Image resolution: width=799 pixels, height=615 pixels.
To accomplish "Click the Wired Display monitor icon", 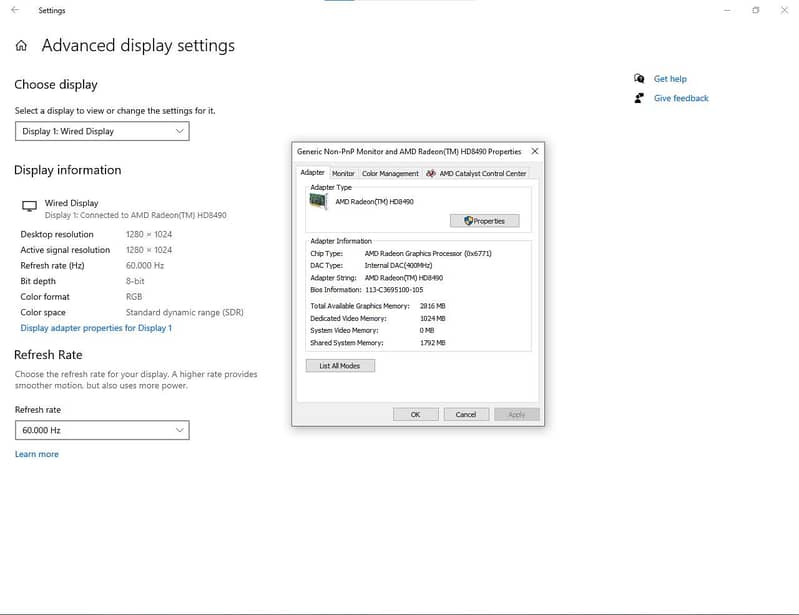I will click(x=30, y=206).
